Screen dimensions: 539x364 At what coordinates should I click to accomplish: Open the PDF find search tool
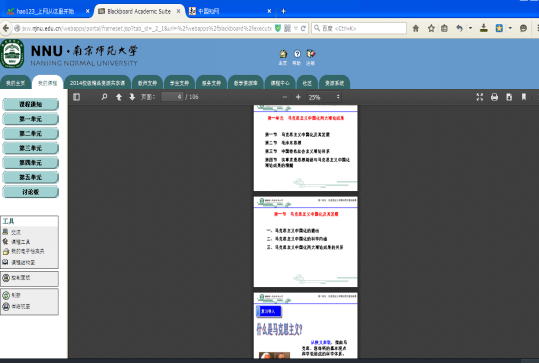(104, 97)
